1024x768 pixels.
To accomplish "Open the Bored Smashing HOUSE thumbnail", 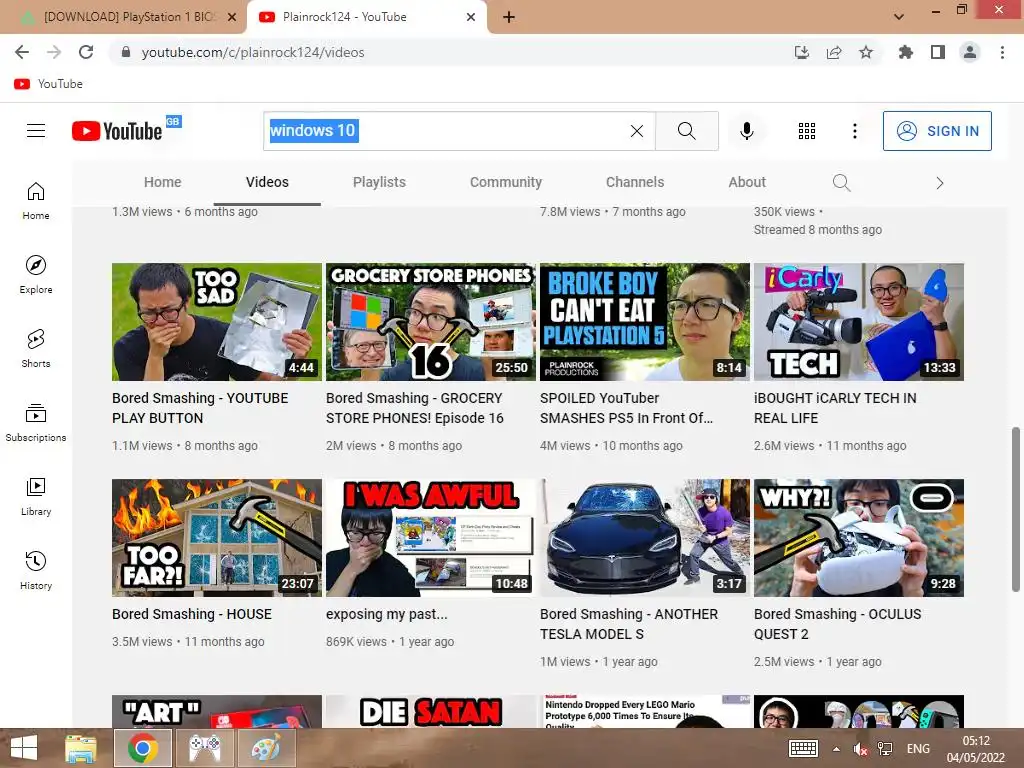I will pos(217,538).
